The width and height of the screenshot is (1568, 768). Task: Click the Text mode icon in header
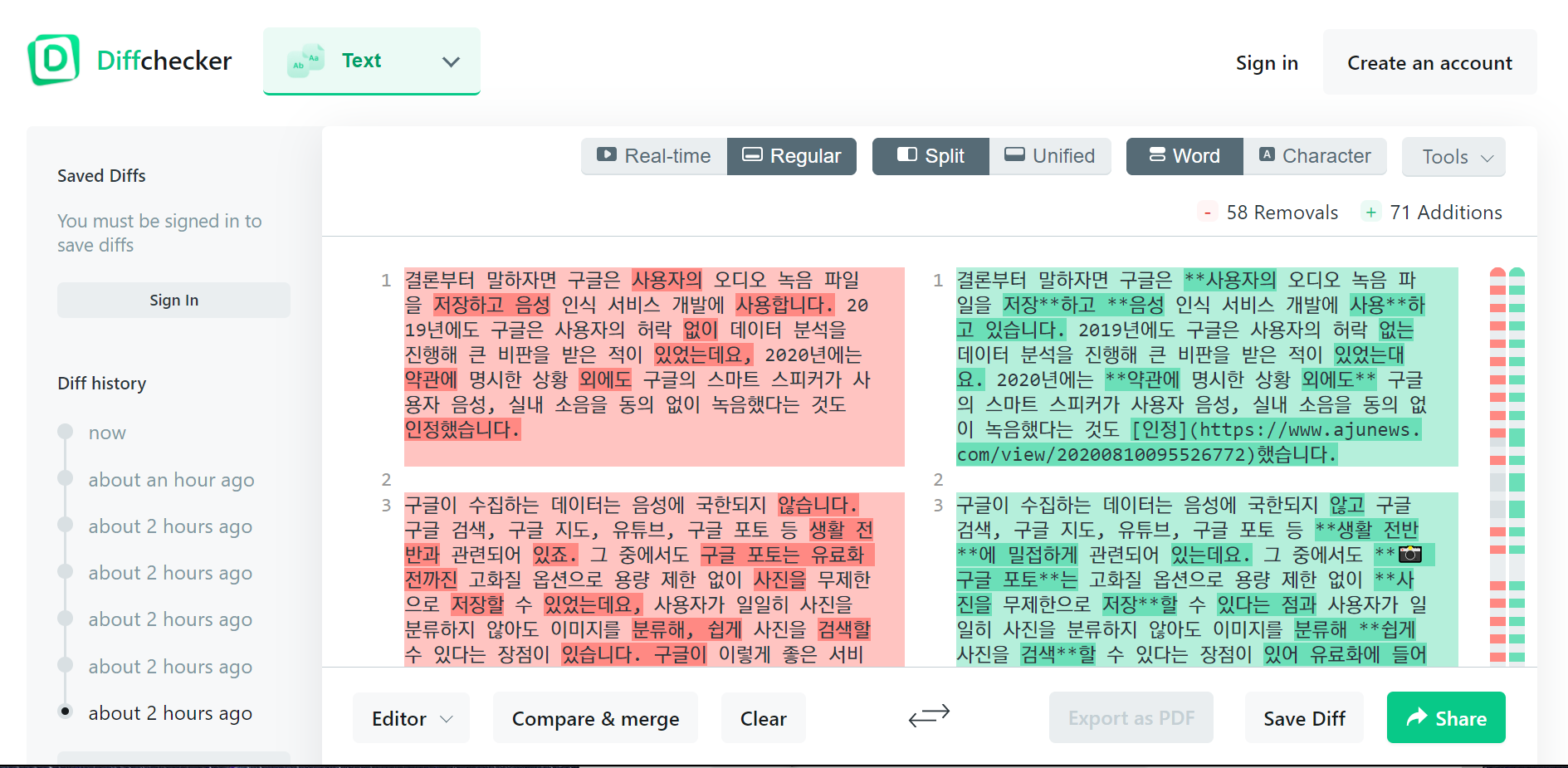(305, 61)
